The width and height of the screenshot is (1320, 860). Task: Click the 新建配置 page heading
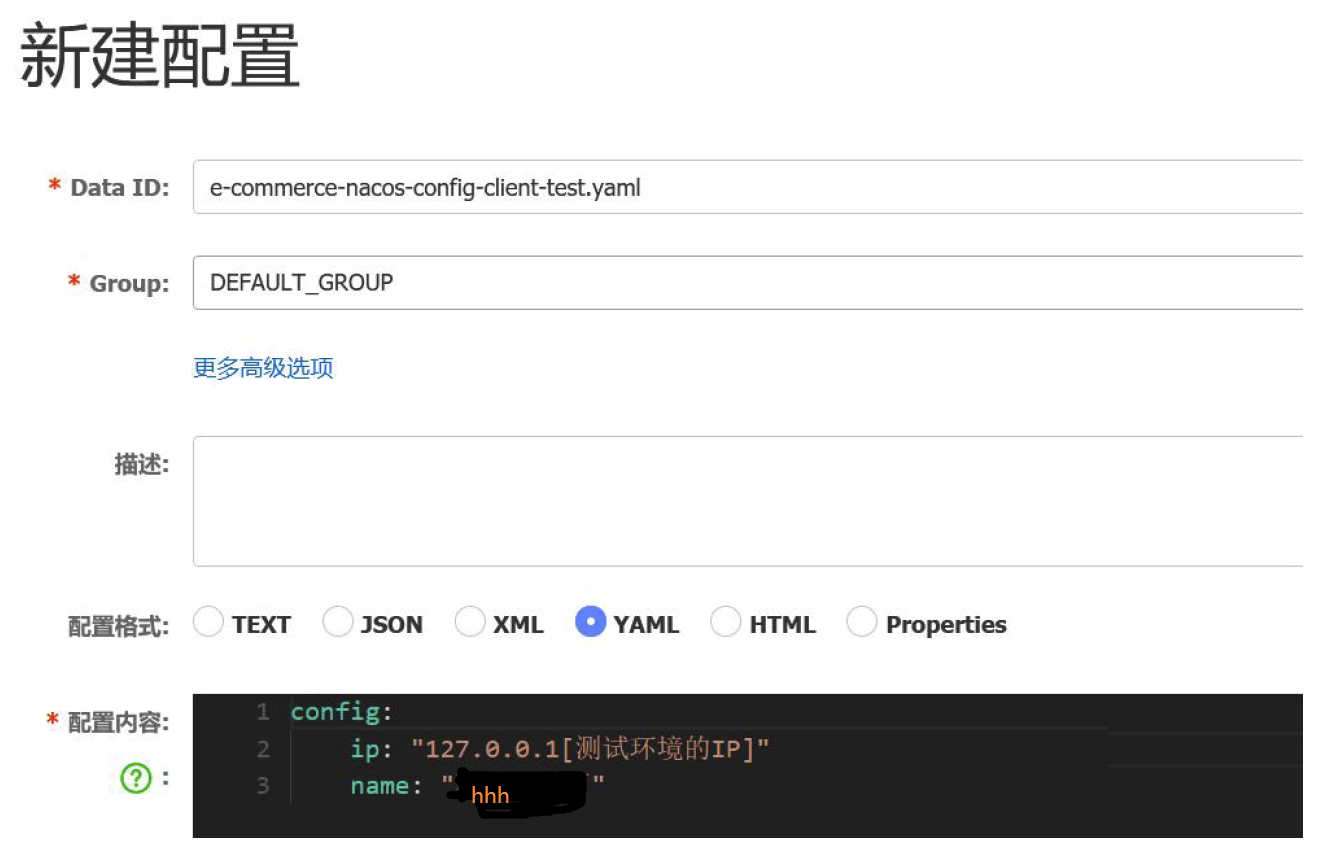160,57
